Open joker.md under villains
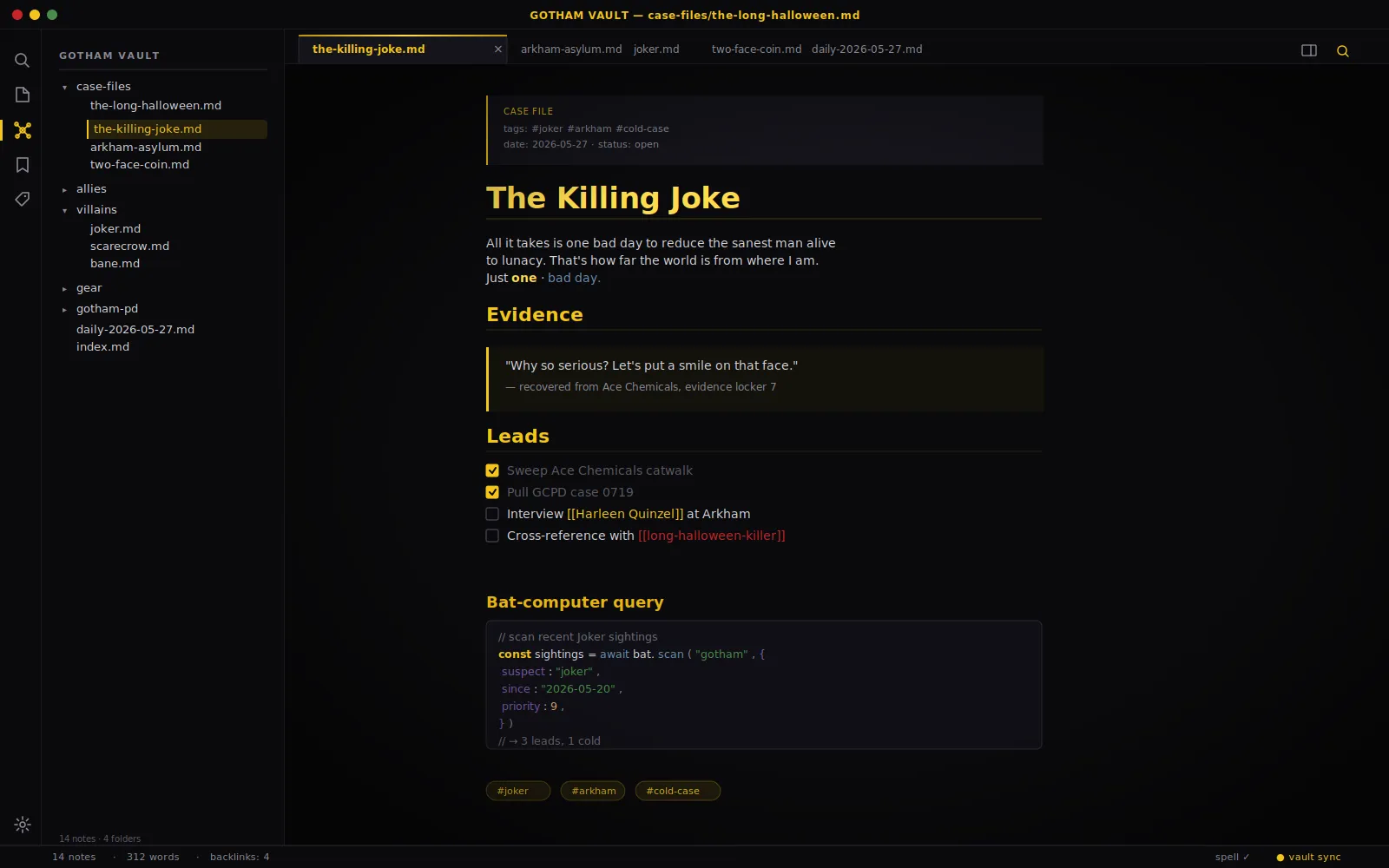The image size is (1389, 868). click(115, 229)
